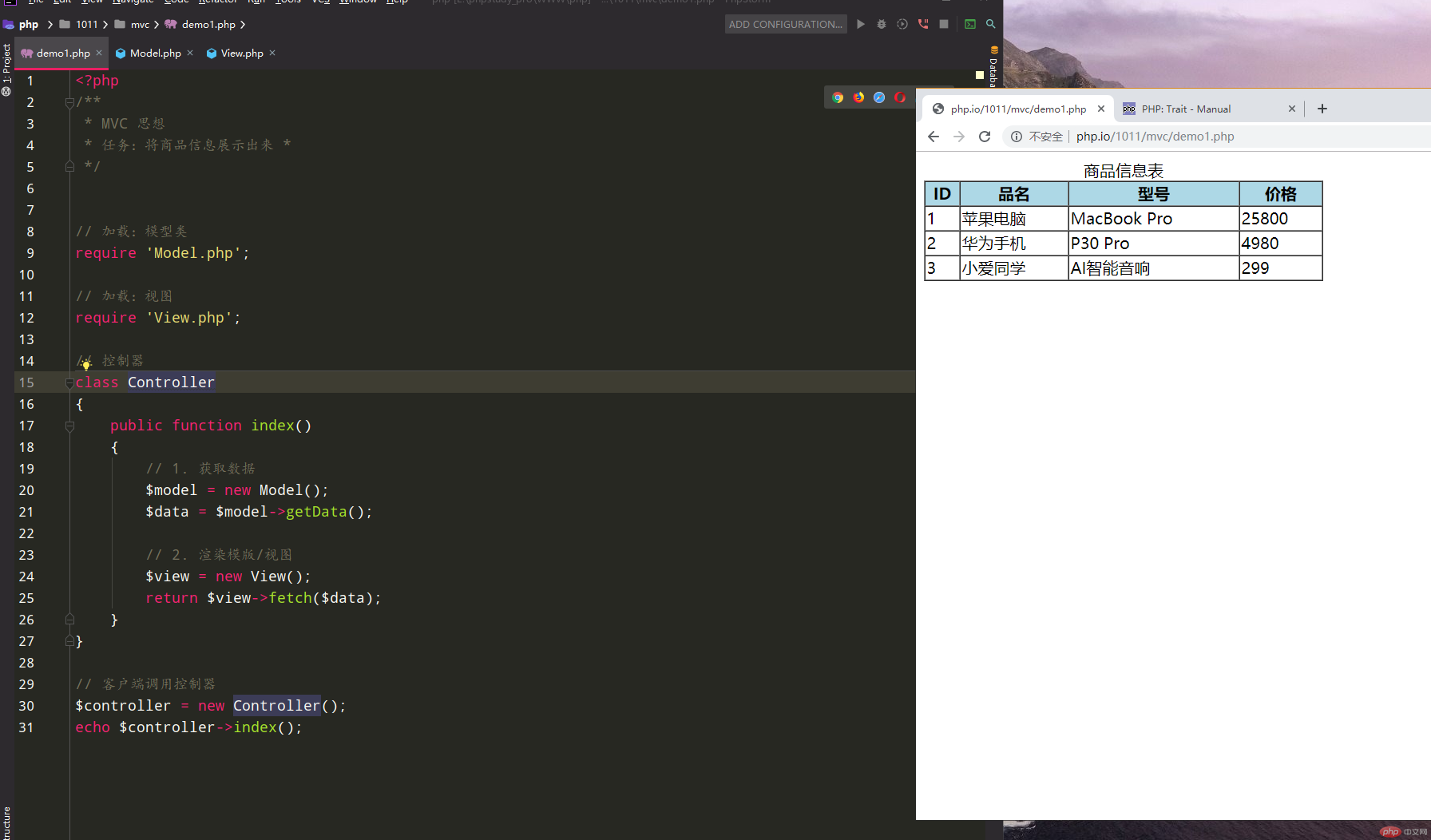Viewport: 1431px width, 840px height.
Task: Click fetch method call on line 25
Action: click(x=290, y=598)
